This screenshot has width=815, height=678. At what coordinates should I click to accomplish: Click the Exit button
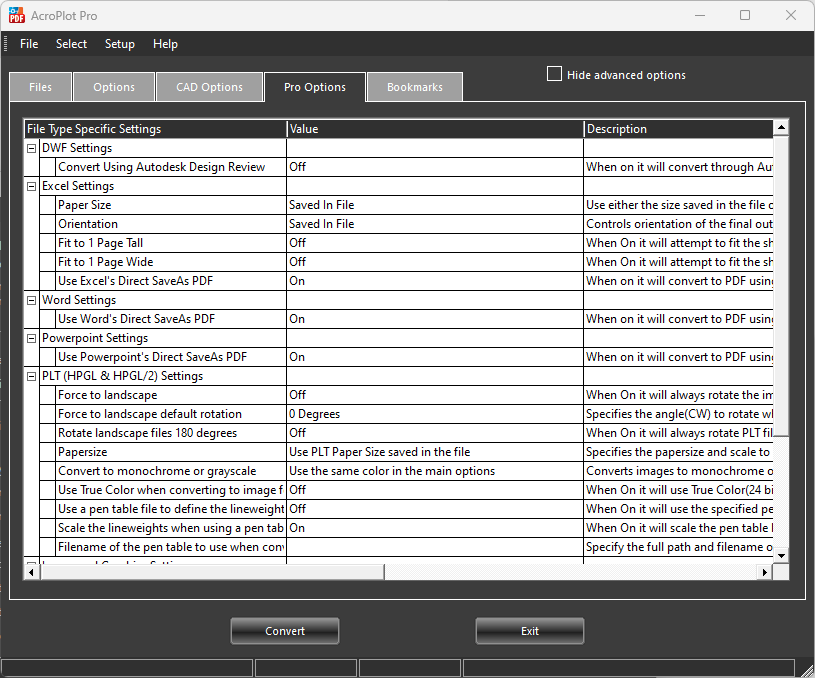(x=530, y=631)
